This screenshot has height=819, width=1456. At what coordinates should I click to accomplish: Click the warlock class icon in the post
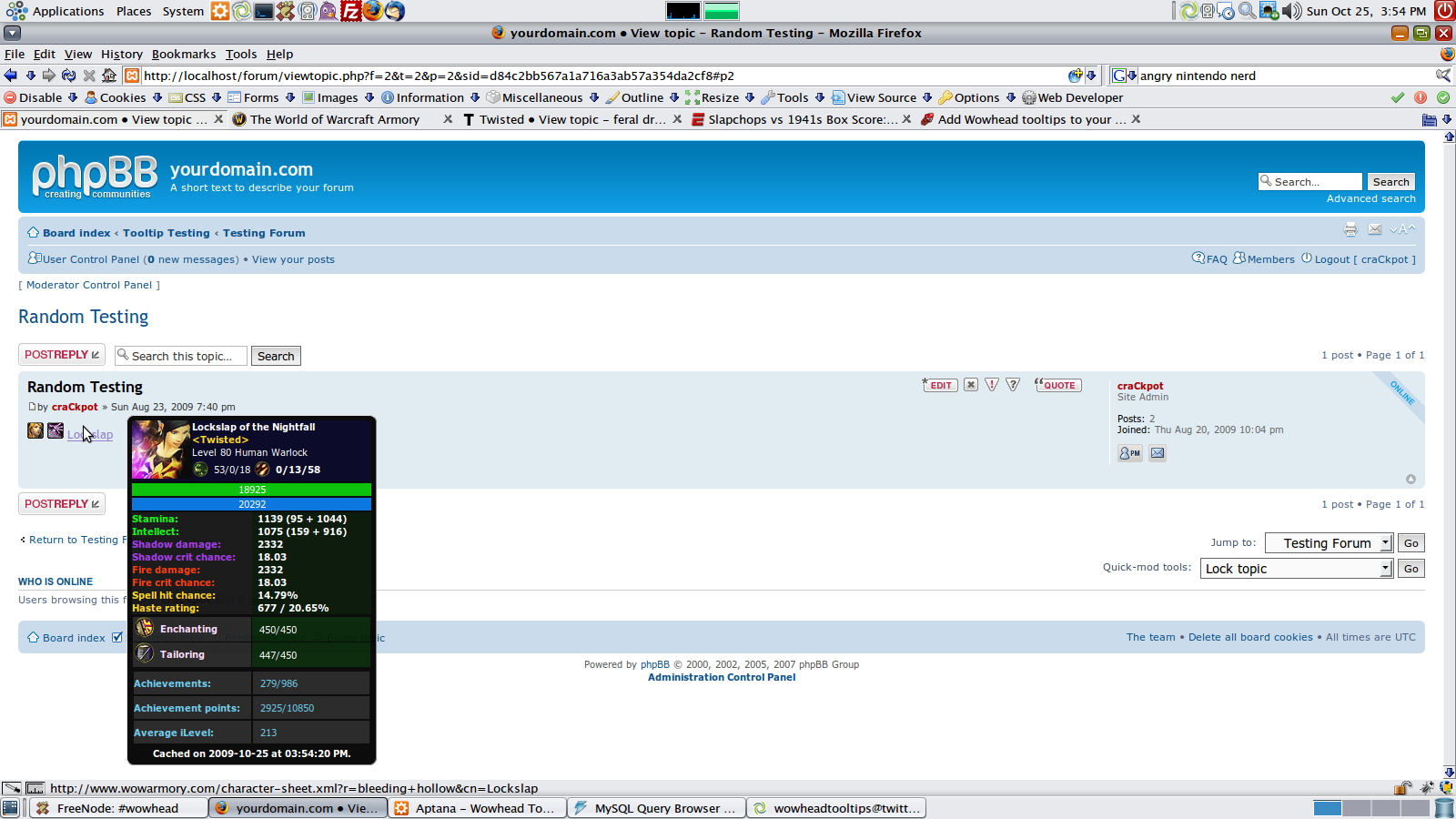[x=56, y=430]
